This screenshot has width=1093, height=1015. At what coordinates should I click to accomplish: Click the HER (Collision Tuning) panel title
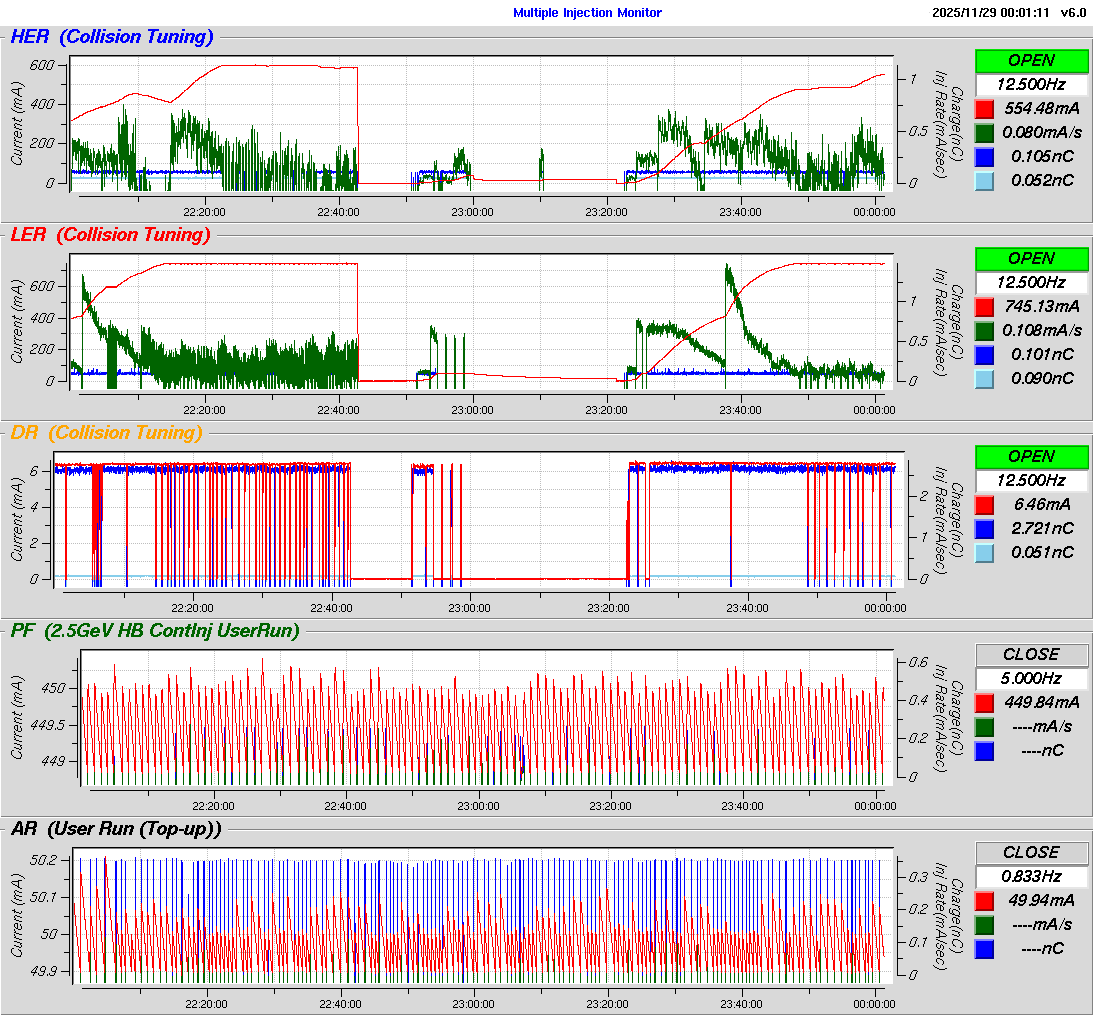pyautogui.click(x=112, y=37)
